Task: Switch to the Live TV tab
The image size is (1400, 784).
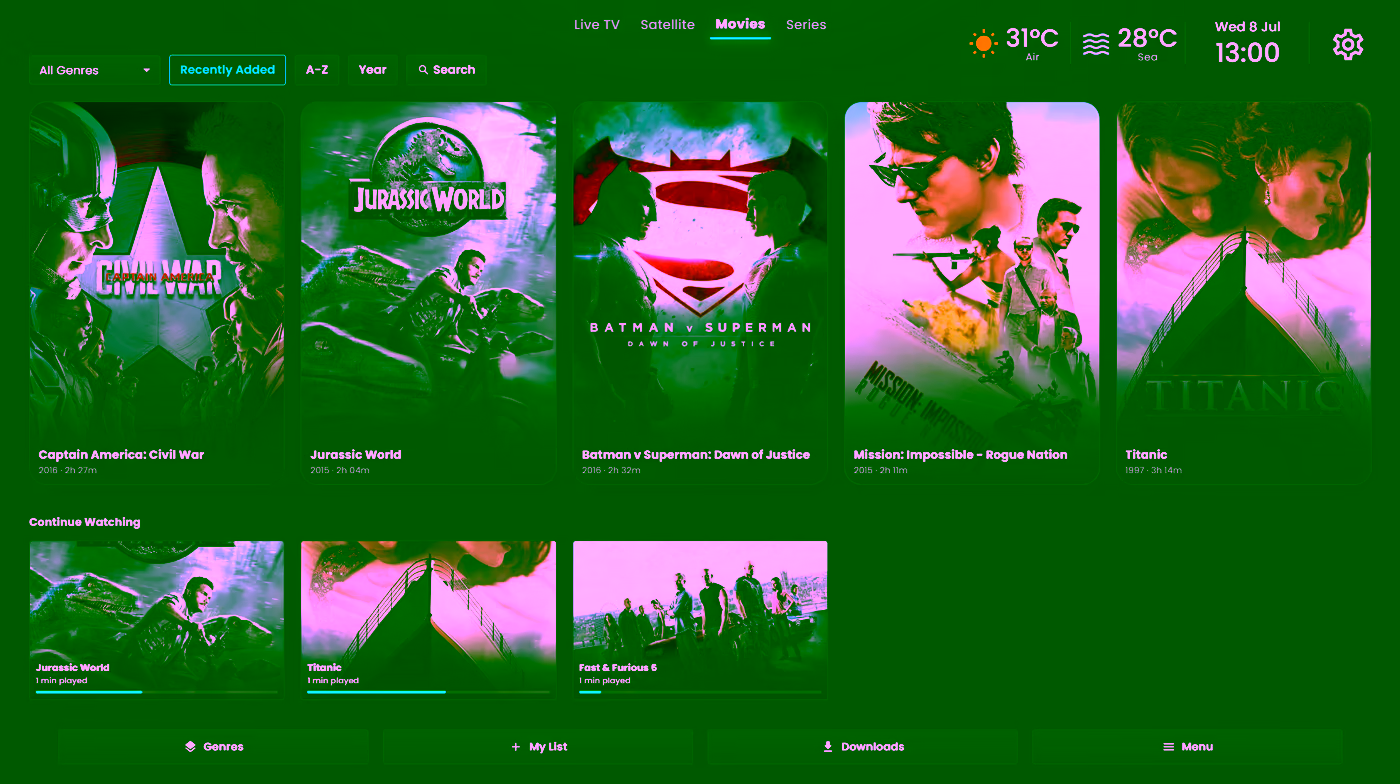Action: (x=597, y=25)
